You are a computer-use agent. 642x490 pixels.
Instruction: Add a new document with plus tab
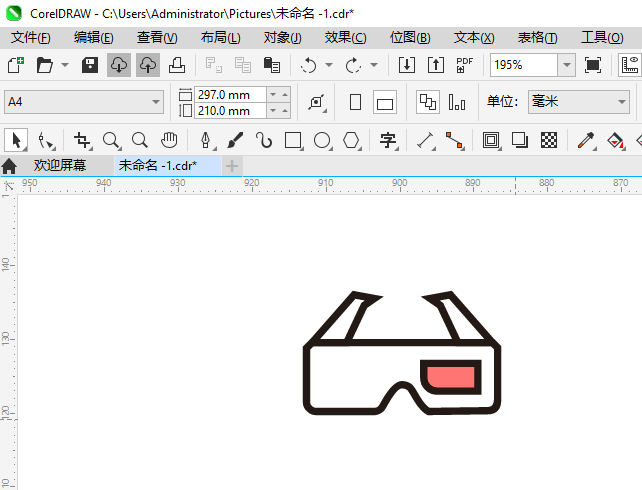tap(232, 166)
